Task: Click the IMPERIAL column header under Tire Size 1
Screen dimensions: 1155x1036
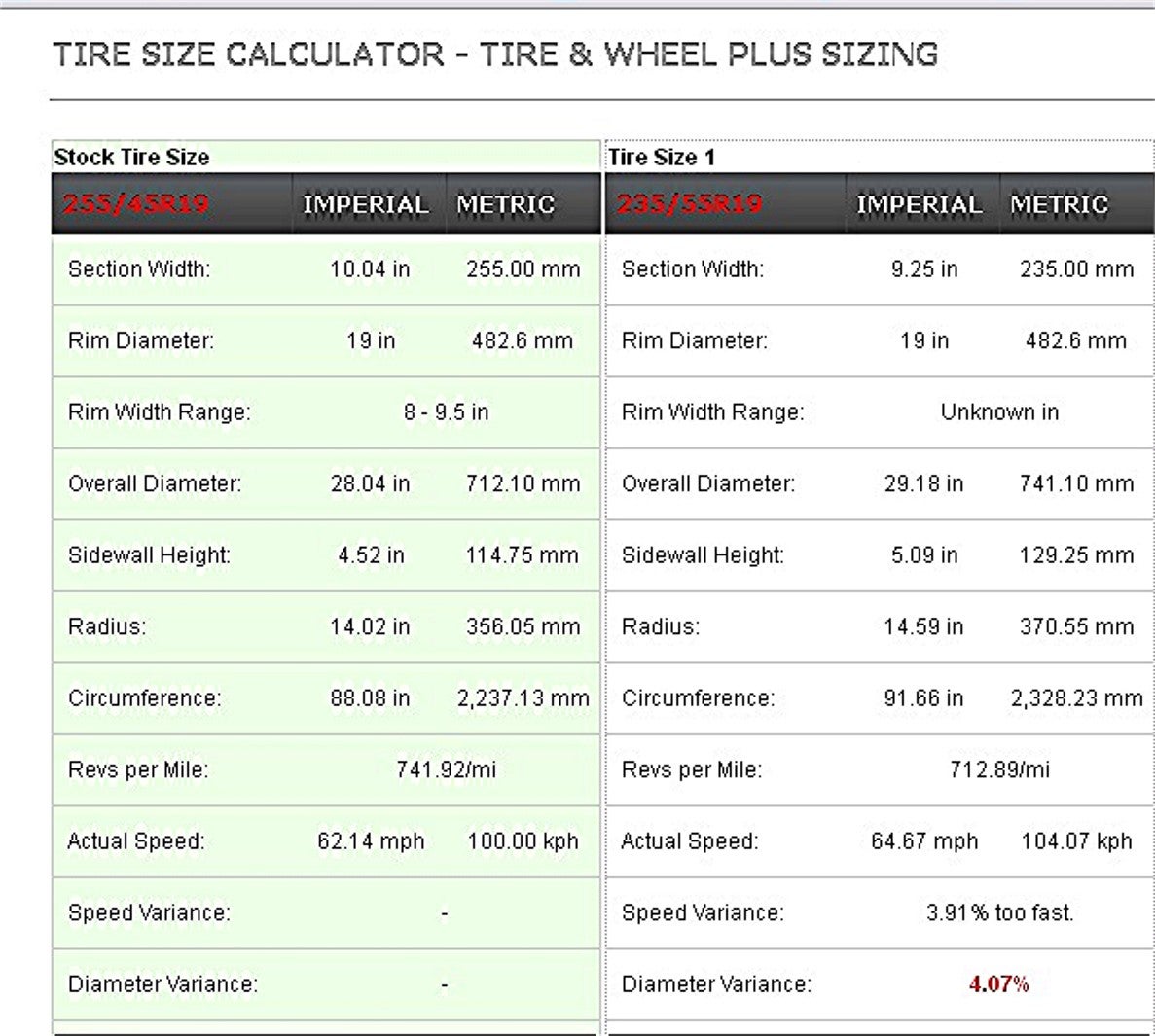Action: coord(919,204)
